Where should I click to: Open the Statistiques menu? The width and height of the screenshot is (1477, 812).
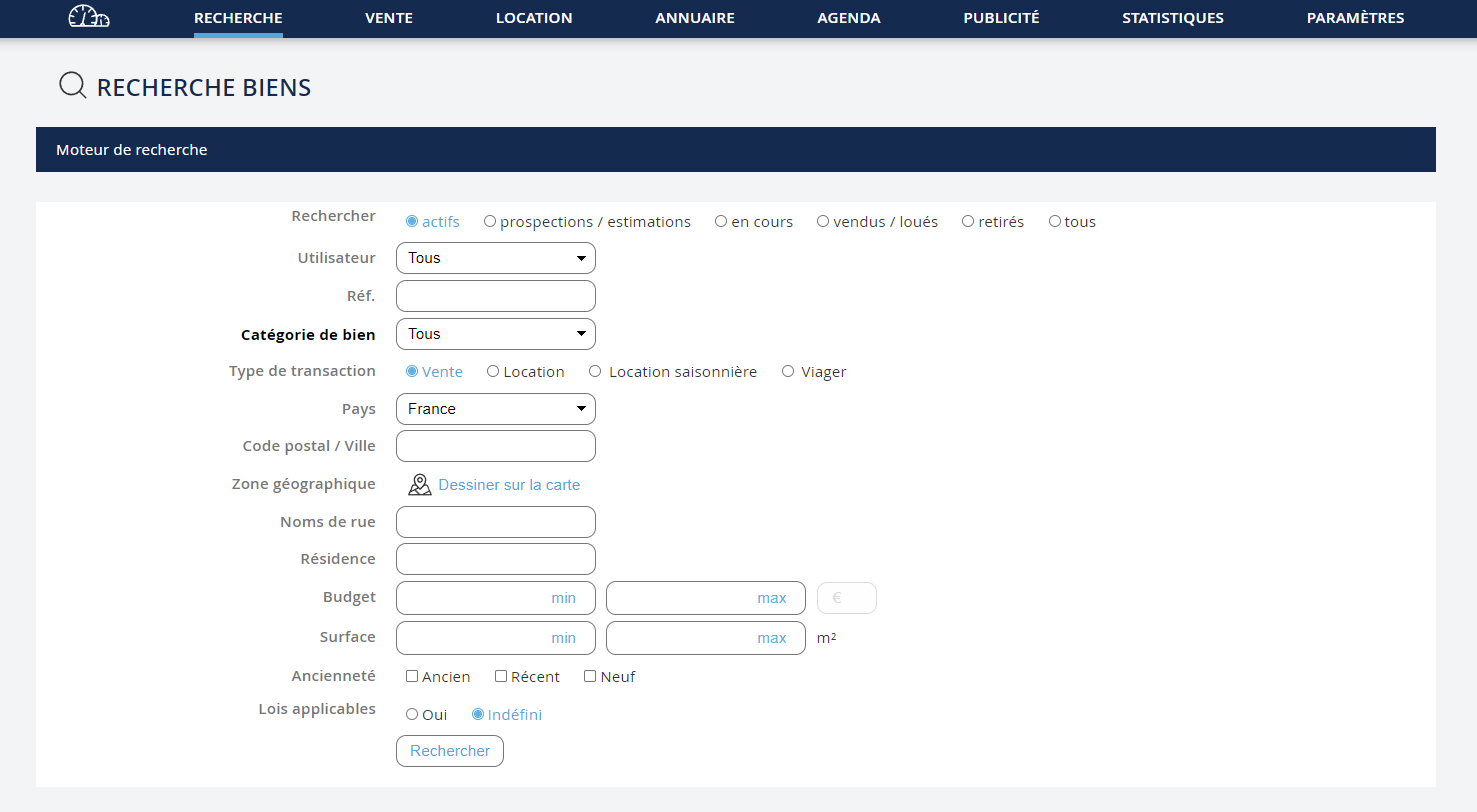pos(1172,18)
